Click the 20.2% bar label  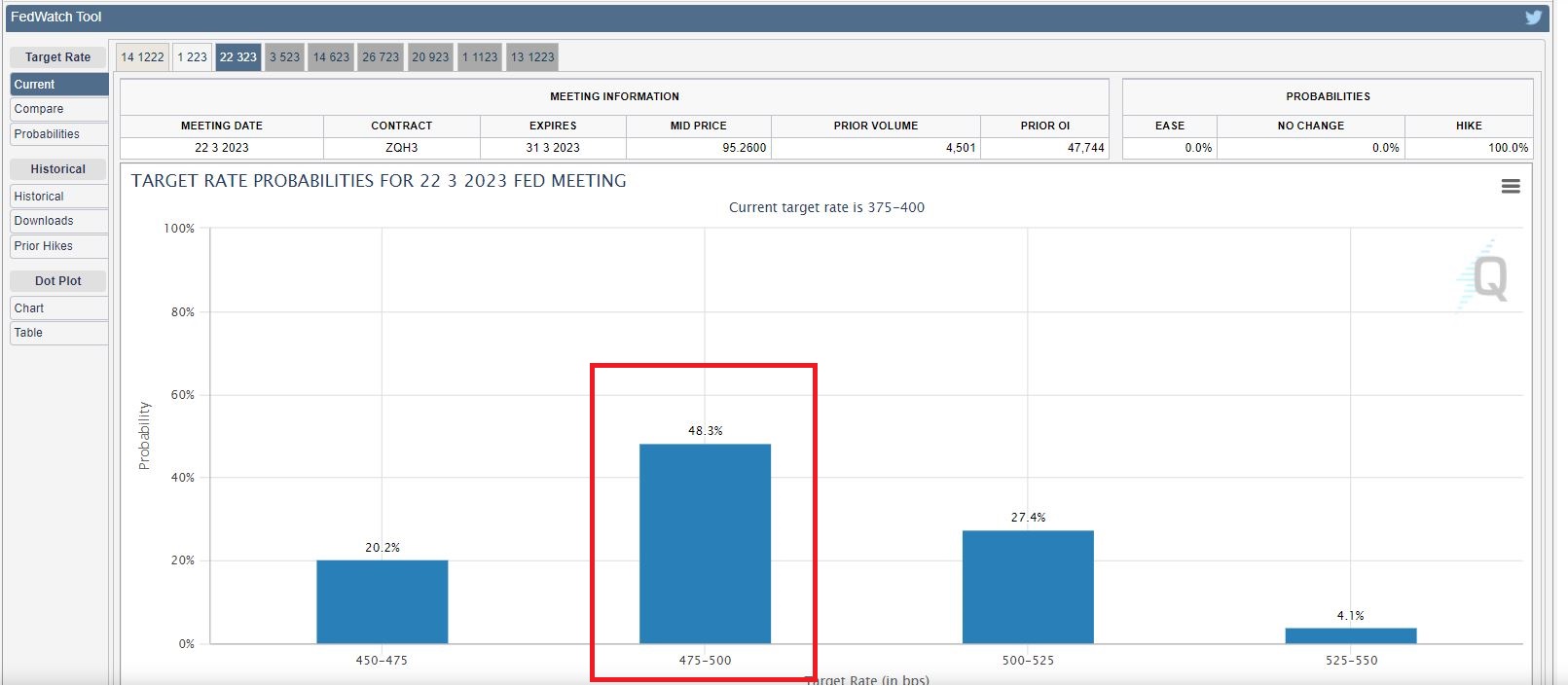pyautogui.click(x=383, y=548)
